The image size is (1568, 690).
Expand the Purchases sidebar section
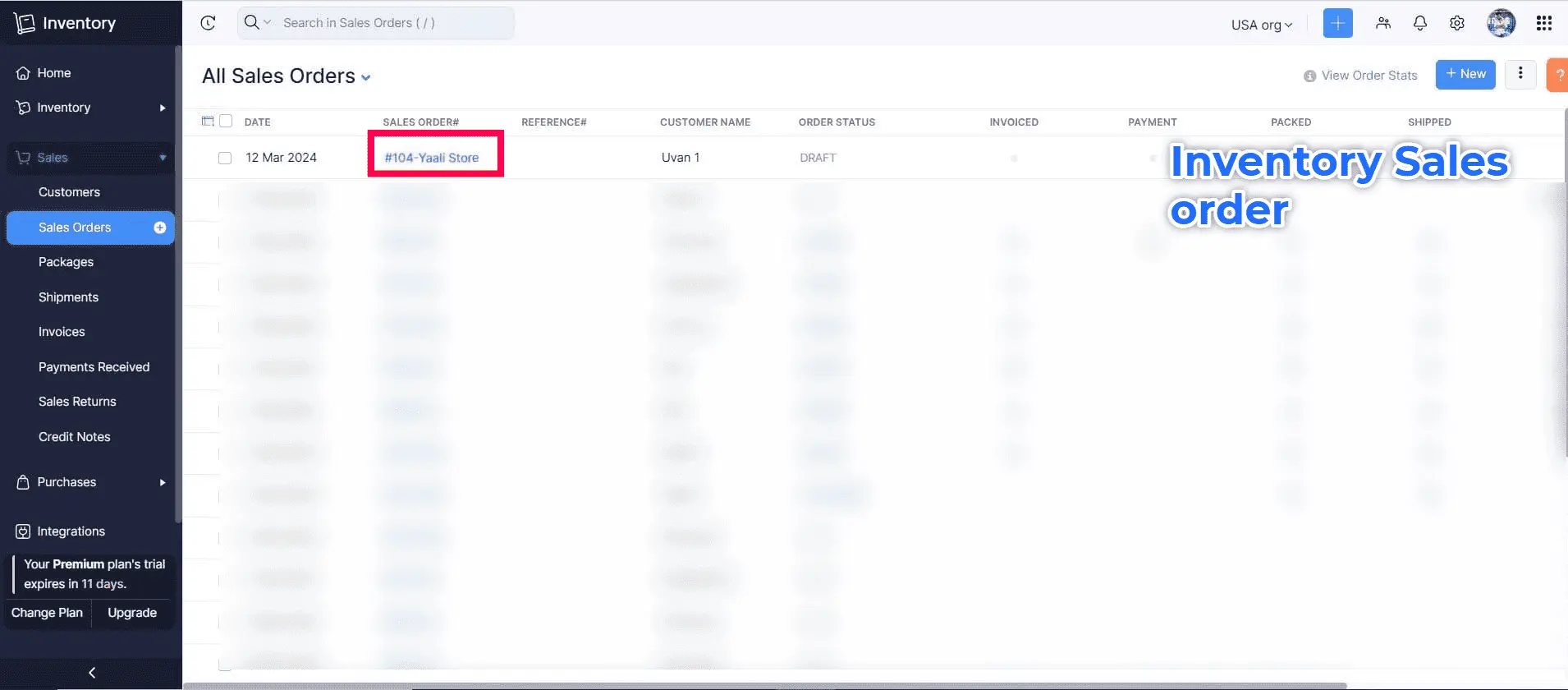pos(90,482)
